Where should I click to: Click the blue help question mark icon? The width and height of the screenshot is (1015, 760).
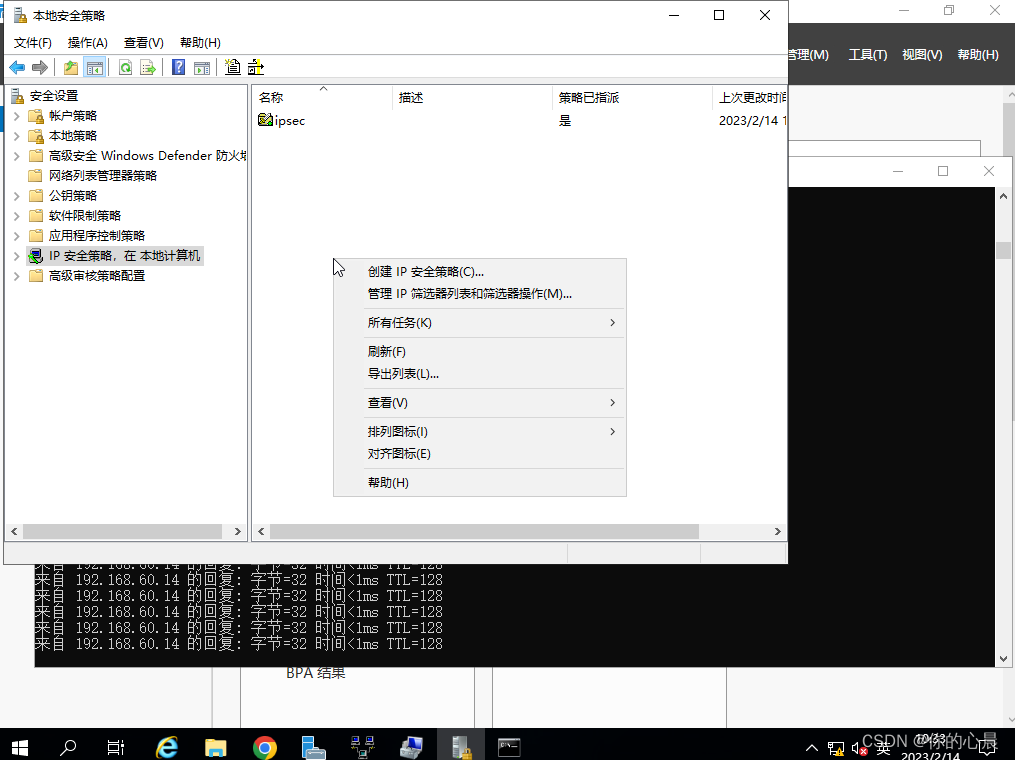(x=178, y=67)
